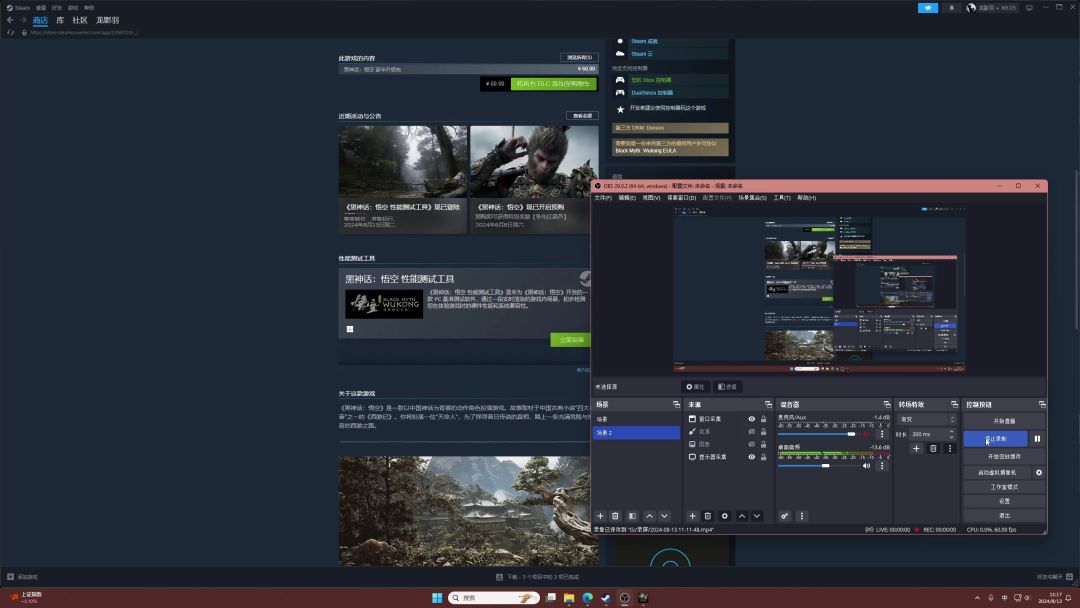Open source properties gear icon
The width and height of the screenshot is (1080, 608).
[725, 516]
